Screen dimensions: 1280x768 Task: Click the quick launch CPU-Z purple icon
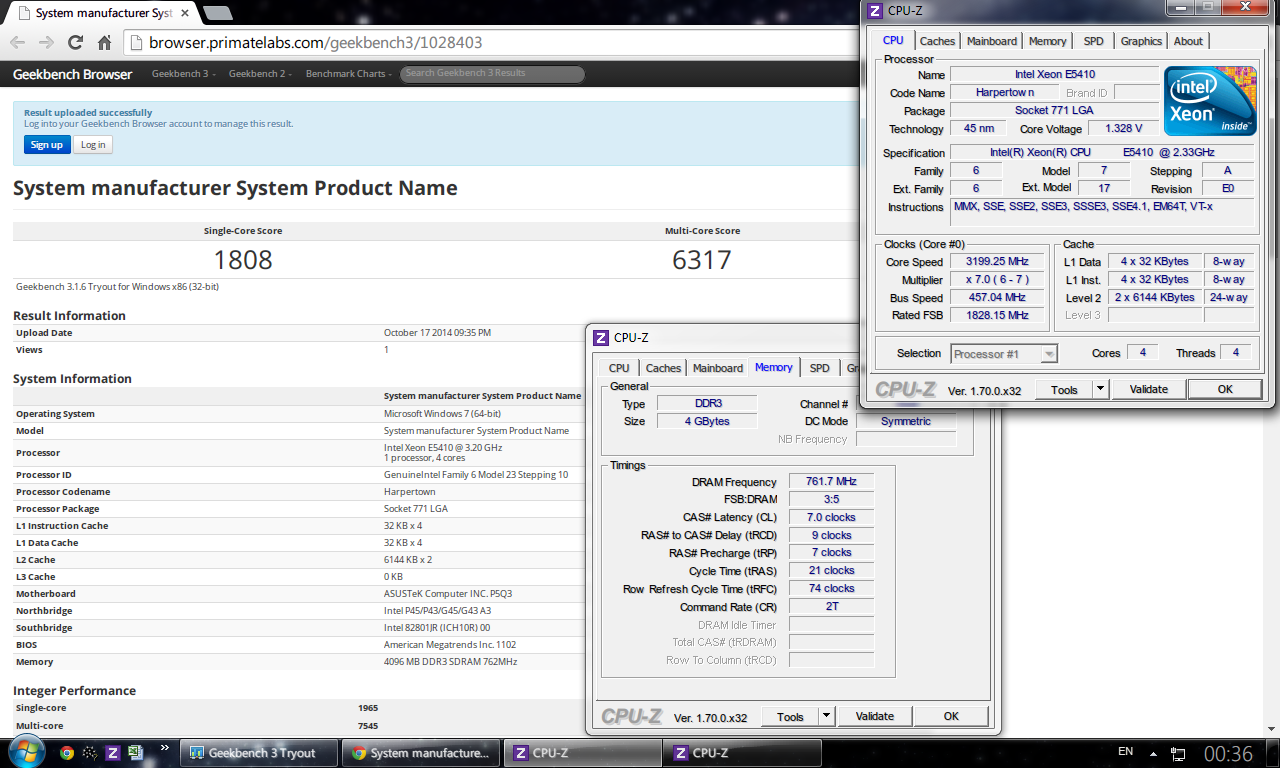pyautogui.click(x=113, y=753)
